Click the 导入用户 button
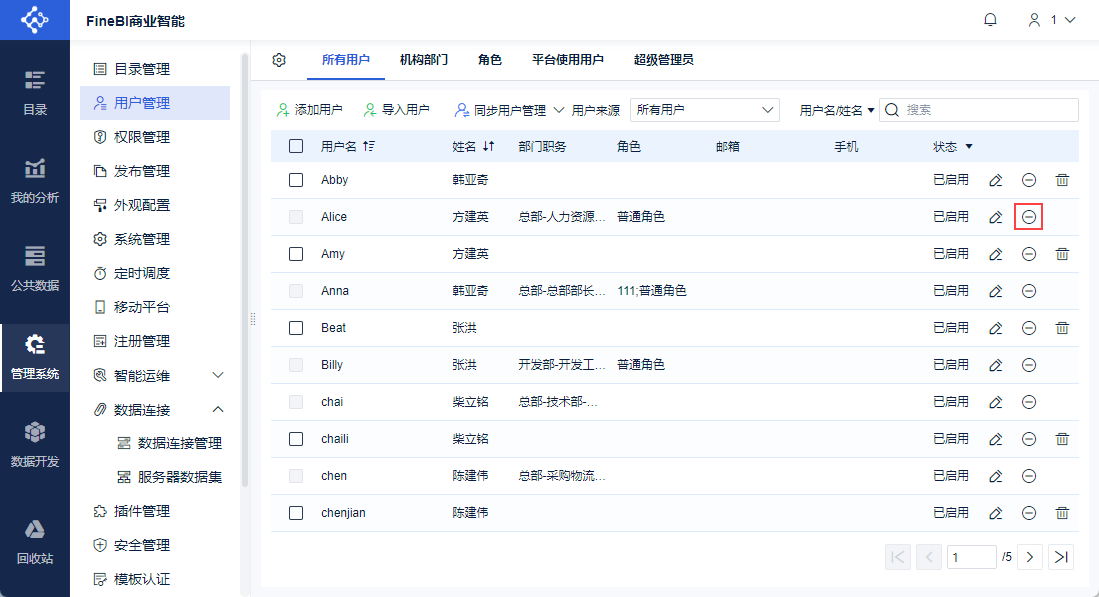1099x597 pixels. (x=397, y=110)
